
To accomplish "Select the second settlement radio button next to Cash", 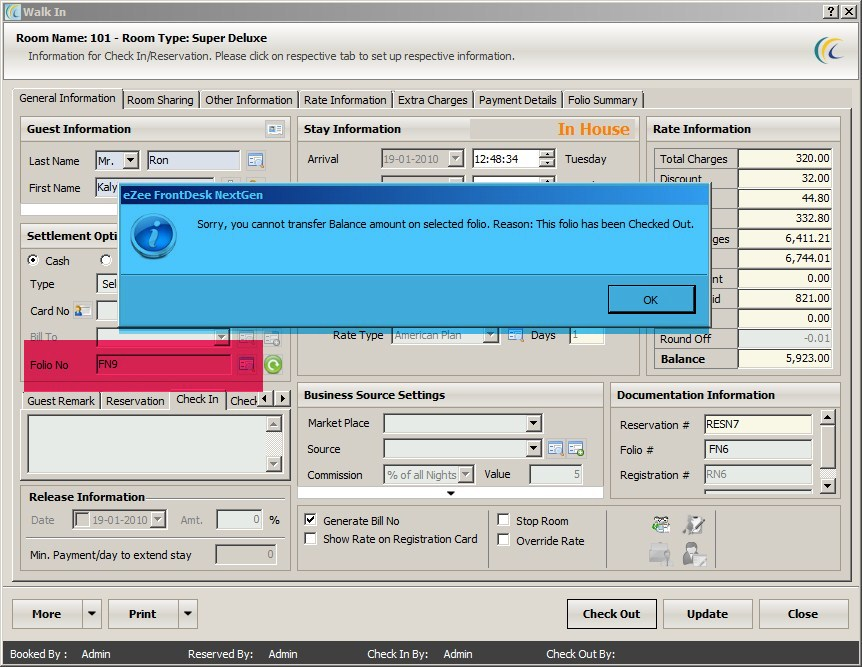I will coord(106,260).
